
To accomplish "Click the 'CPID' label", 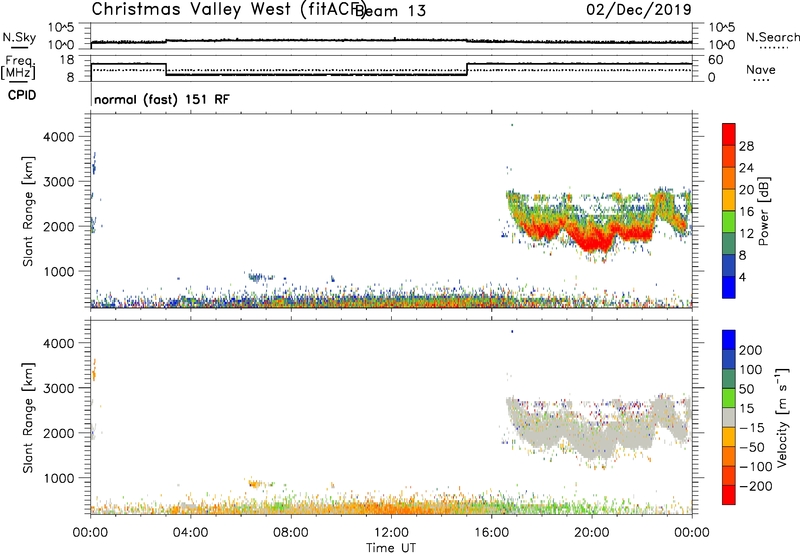I will pos(22,95).
